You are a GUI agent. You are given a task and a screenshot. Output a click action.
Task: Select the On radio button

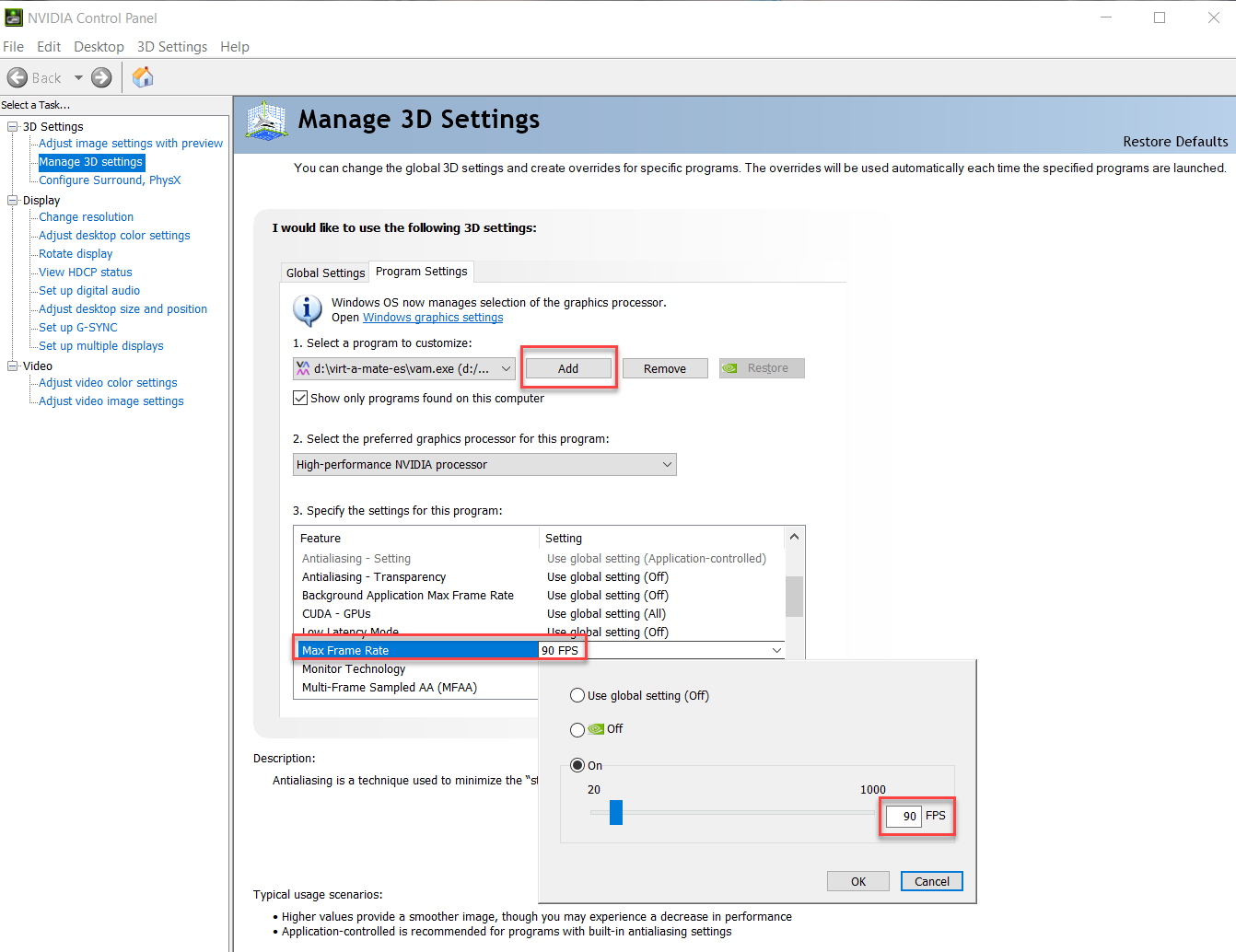click(577, 765)
